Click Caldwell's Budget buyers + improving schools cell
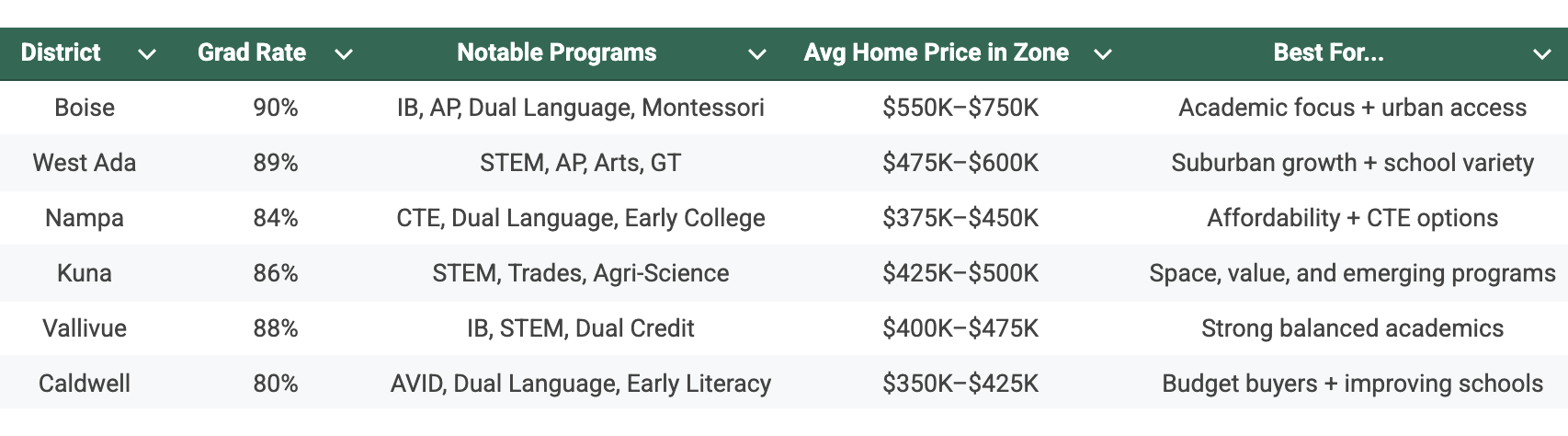This screenshot has width=1568, height=436. coord(1353,384)
